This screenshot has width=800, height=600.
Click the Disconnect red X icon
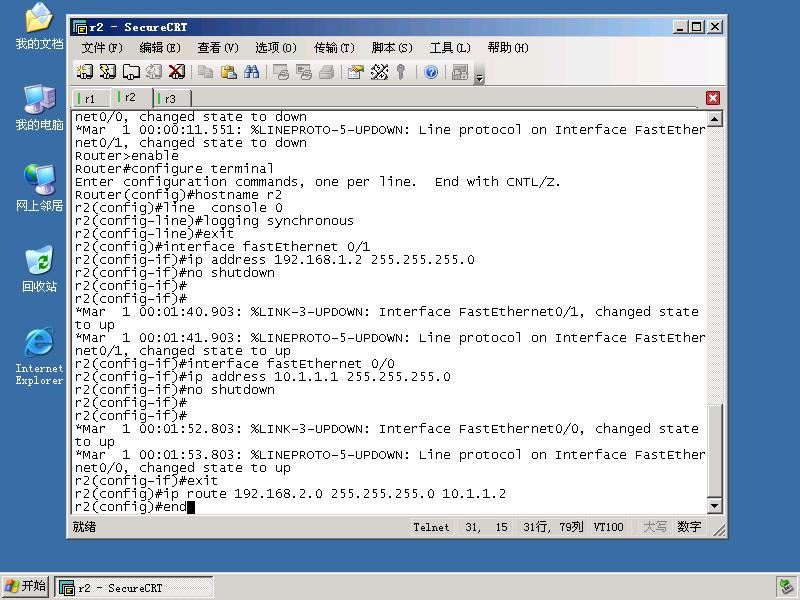(x=177, y=72)
